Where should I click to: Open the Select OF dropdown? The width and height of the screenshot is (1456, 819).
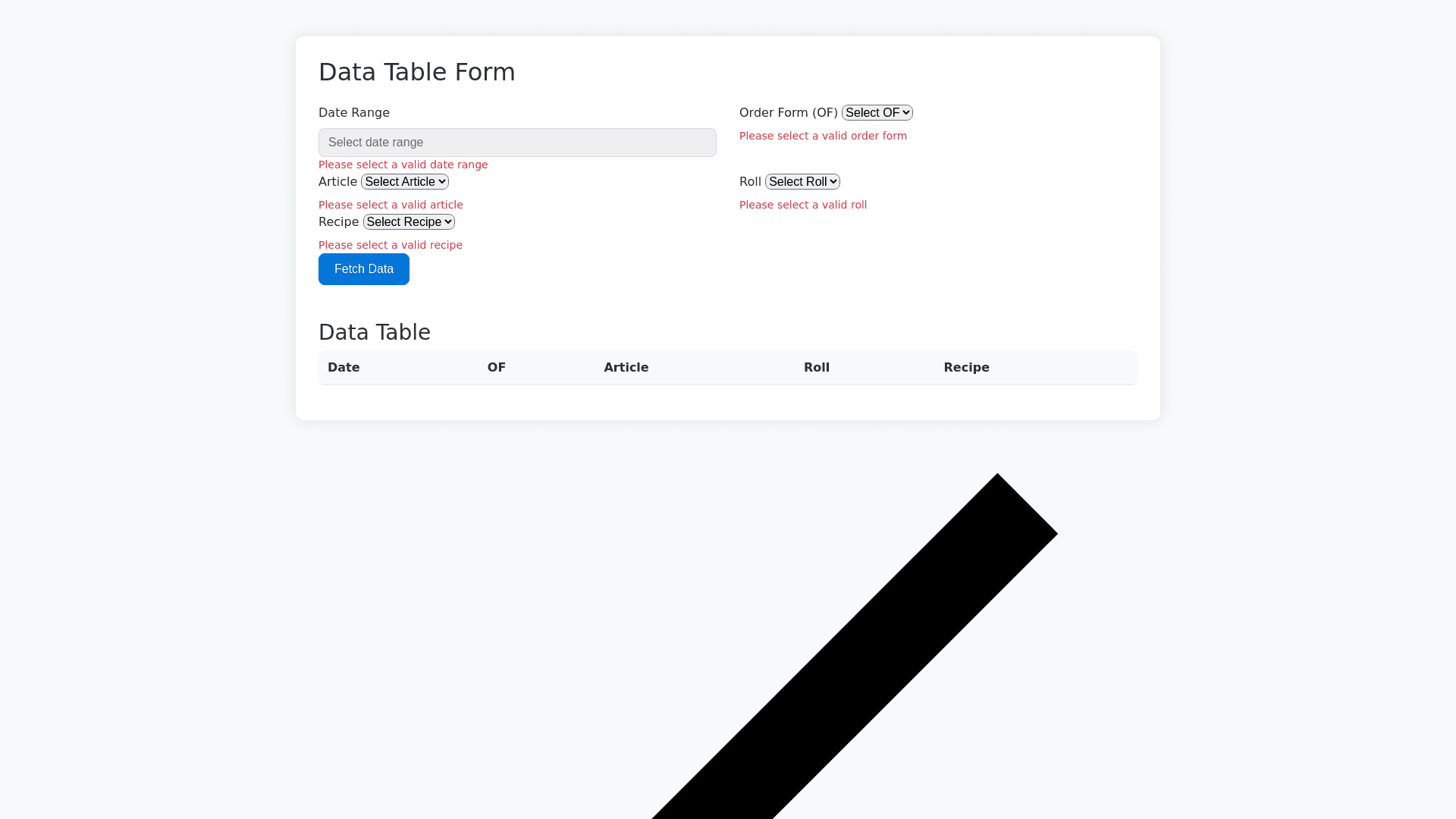coord(877,113)
